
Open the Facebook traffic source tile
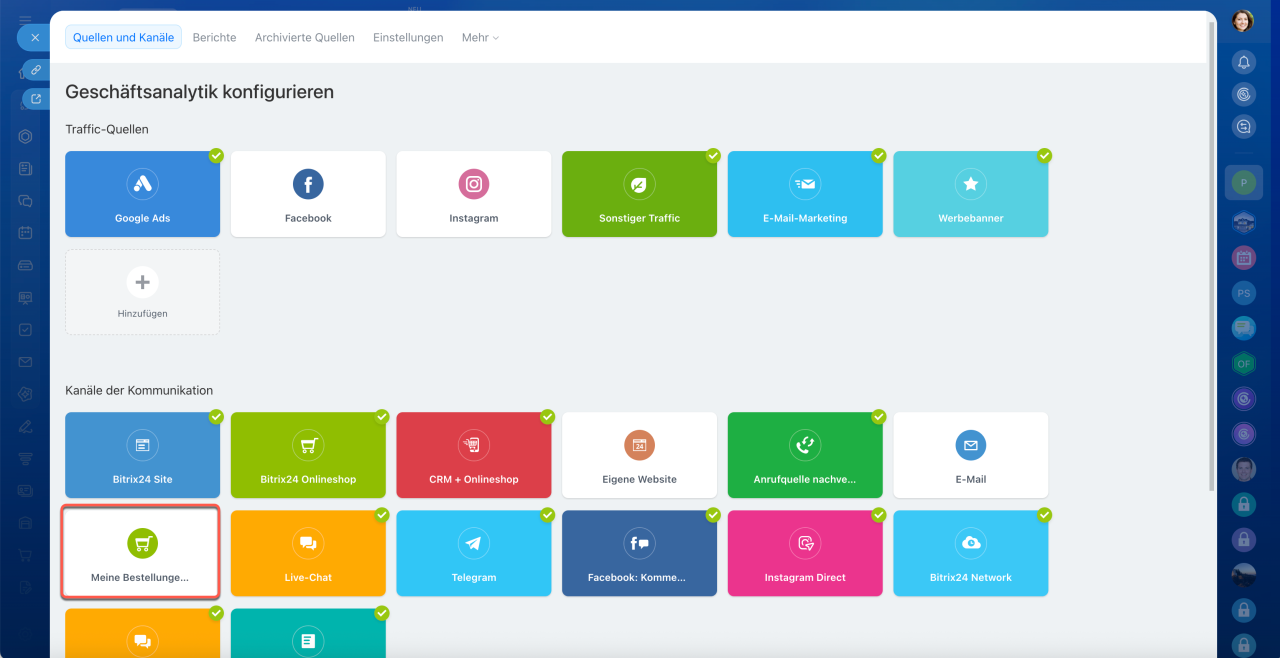[x=308, y=194]
